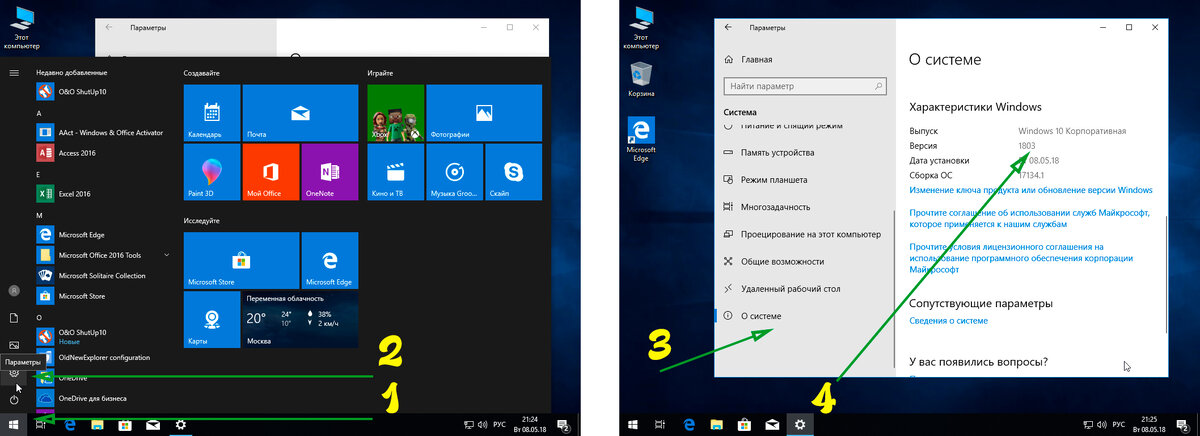The height and width of the screenshot is (436, 1200).
Task: Open the Скайп tile
Action: click(513, 172)
